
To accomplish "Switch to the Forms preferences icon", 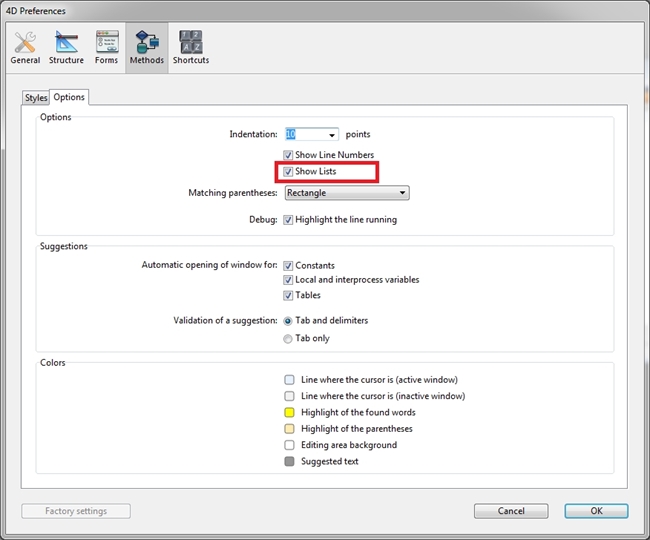I will [107, 48].
